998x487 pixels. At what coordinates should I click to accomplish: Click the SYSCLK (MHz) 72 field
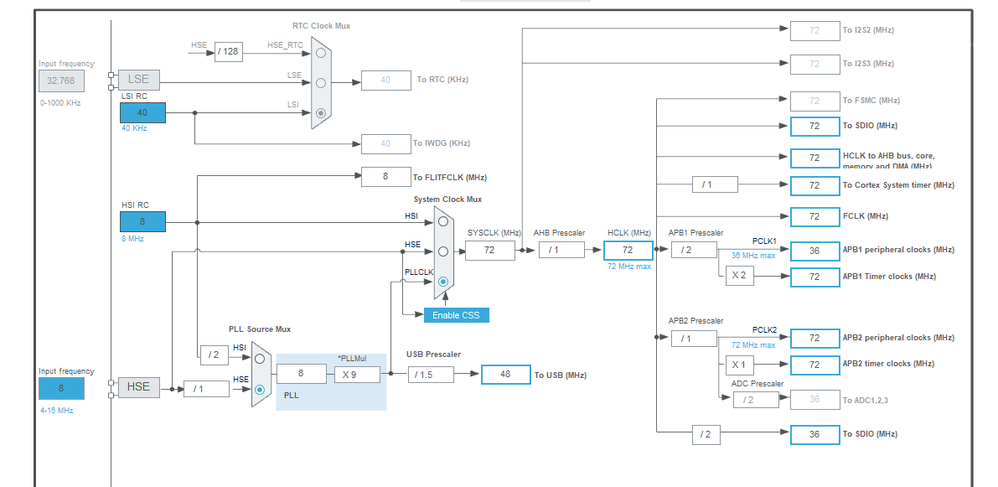coord(490,250)
